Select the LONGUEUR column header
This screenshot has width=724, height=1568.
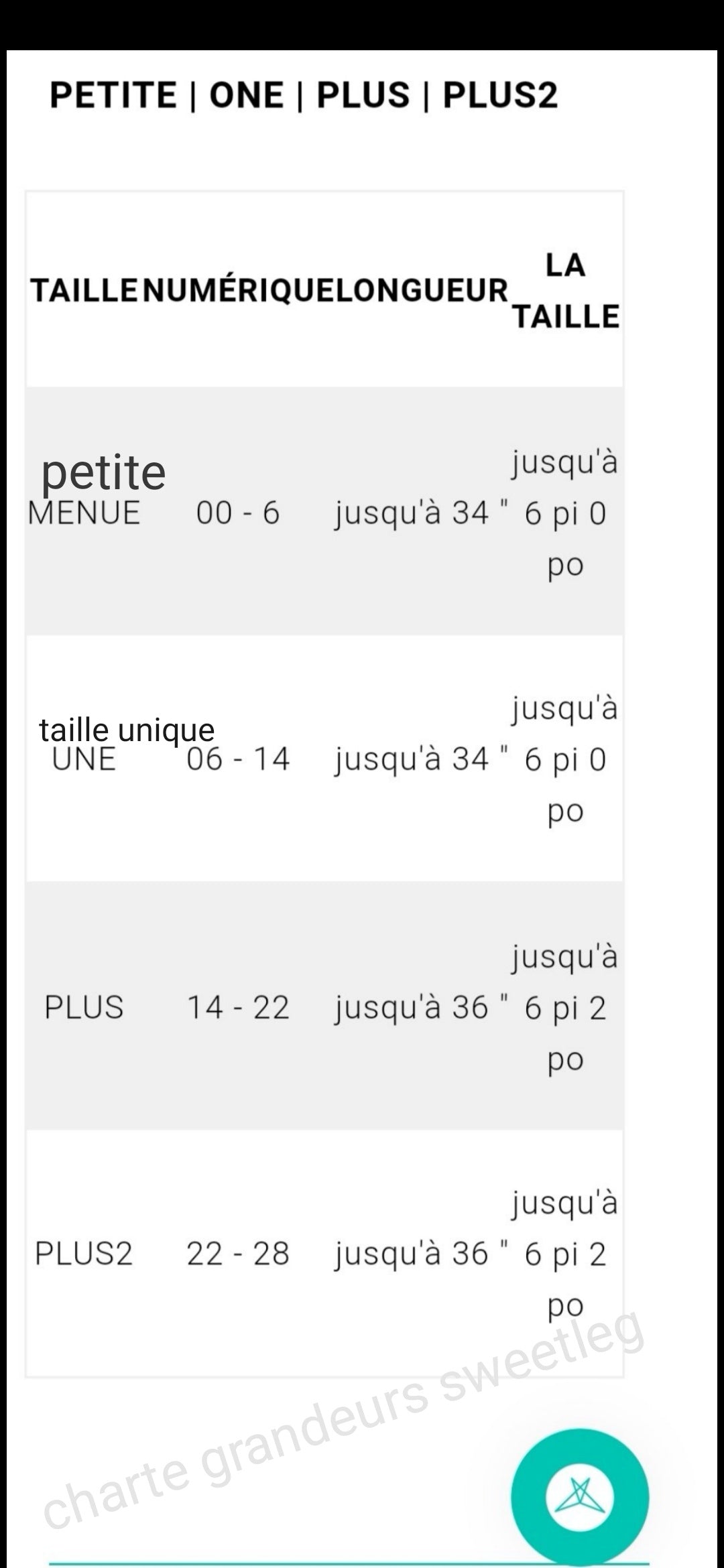[422, 291]
